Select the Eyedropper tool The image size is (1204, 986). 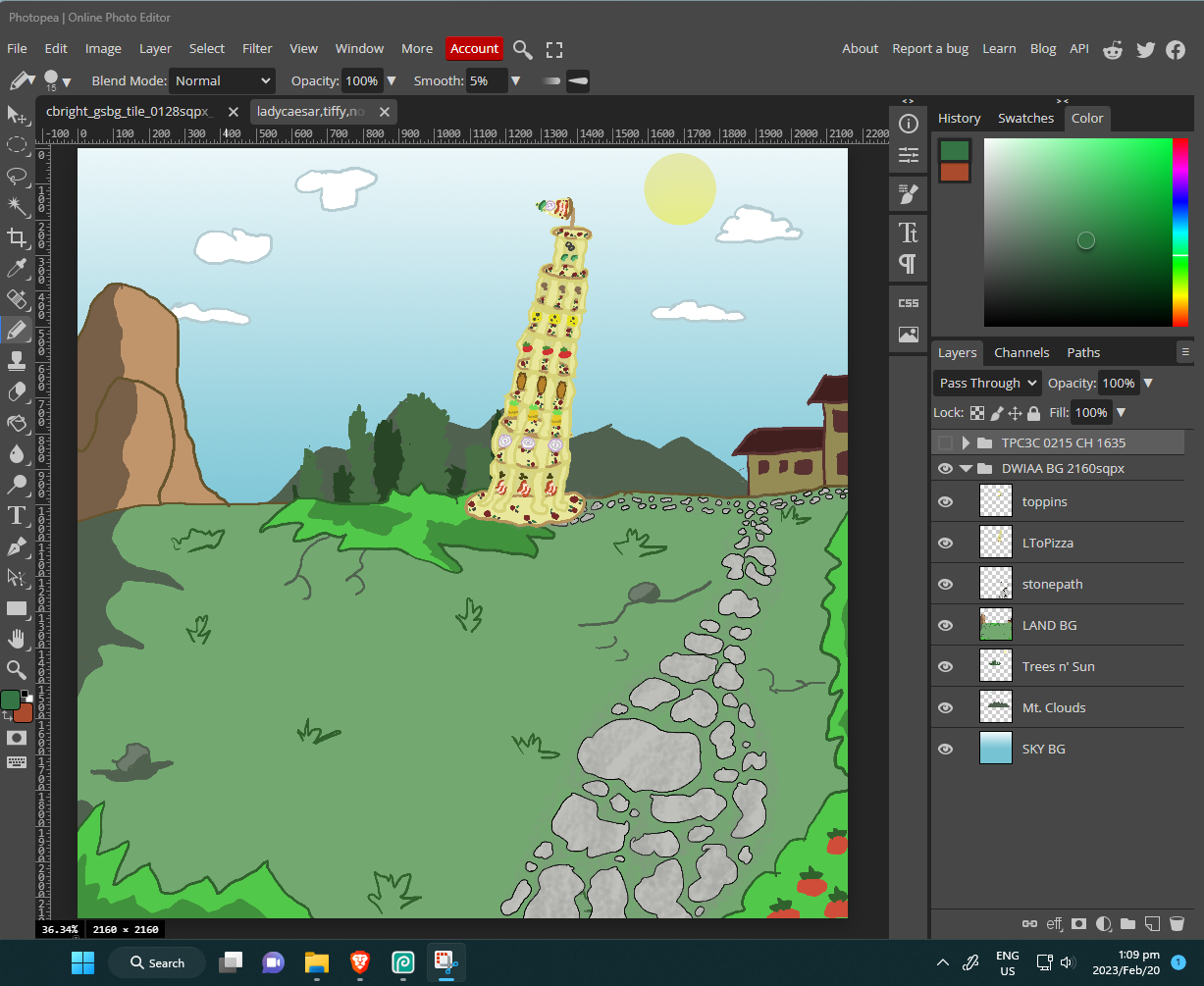(17, 268)
